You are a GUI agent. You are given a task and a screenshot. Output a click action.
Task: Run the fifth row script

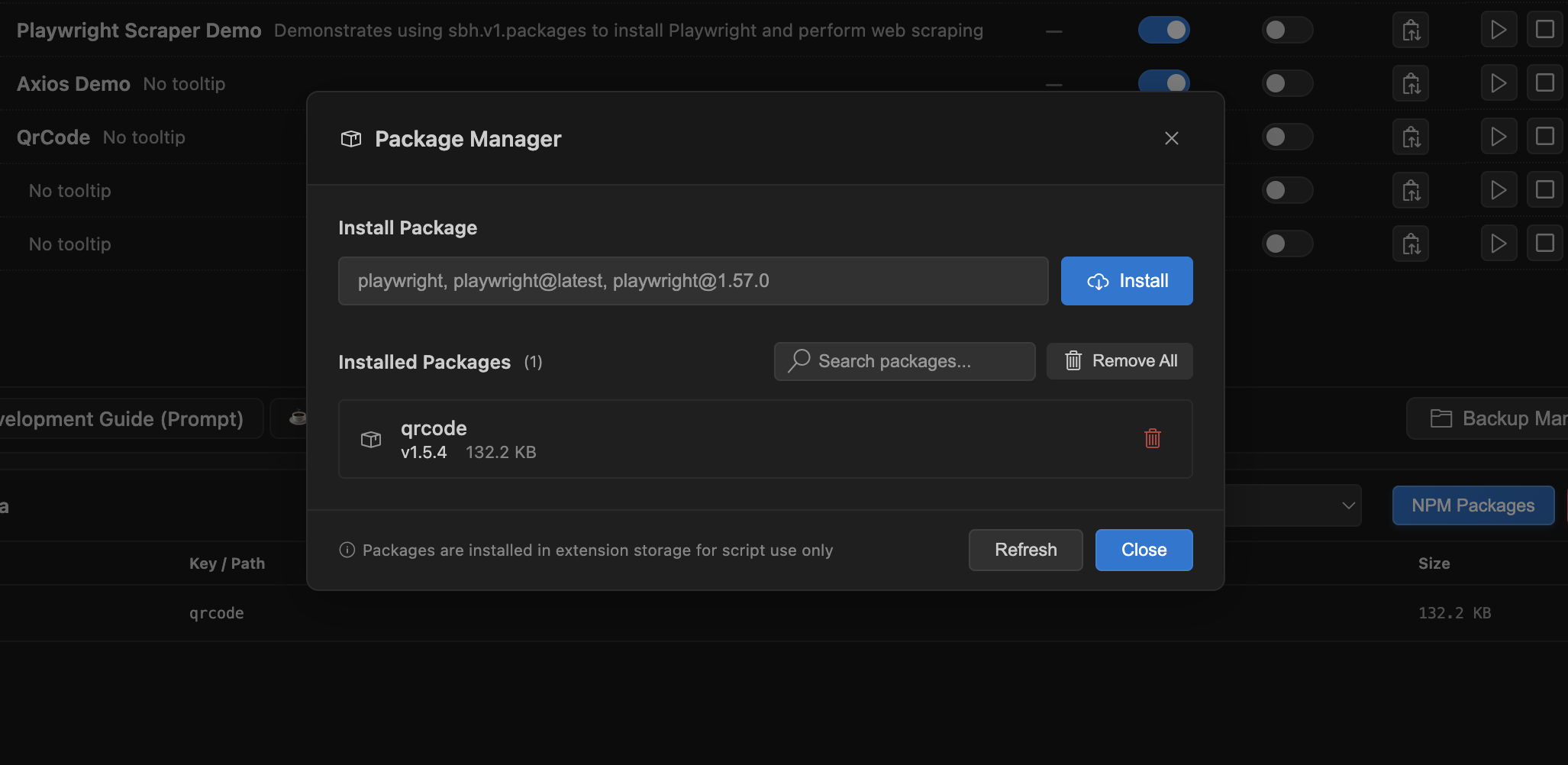[x=1499, y=244]
